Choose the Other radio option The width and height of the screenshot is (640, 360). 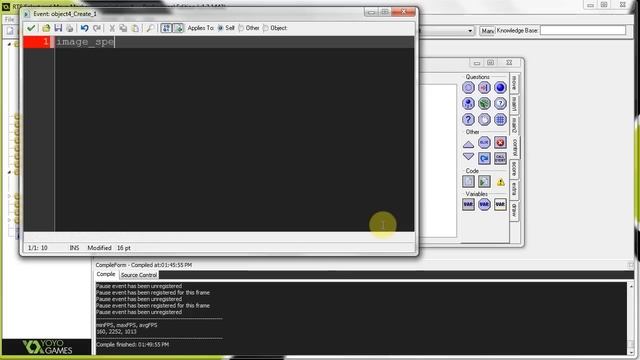[x=249, y=28]
